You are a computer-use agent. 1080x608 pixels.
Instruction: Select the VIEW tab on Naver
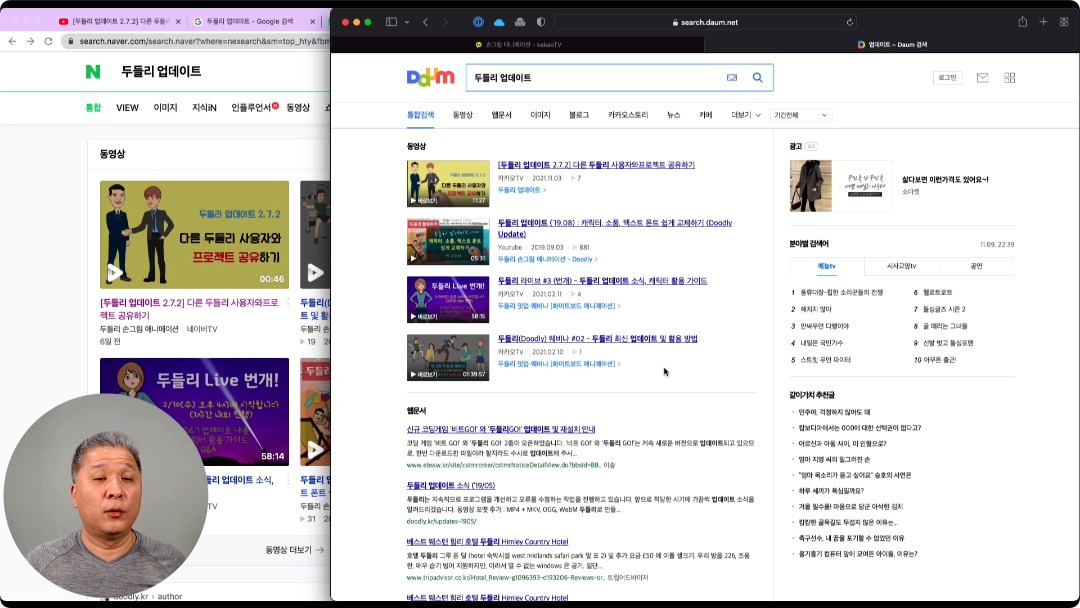(127, 107)
